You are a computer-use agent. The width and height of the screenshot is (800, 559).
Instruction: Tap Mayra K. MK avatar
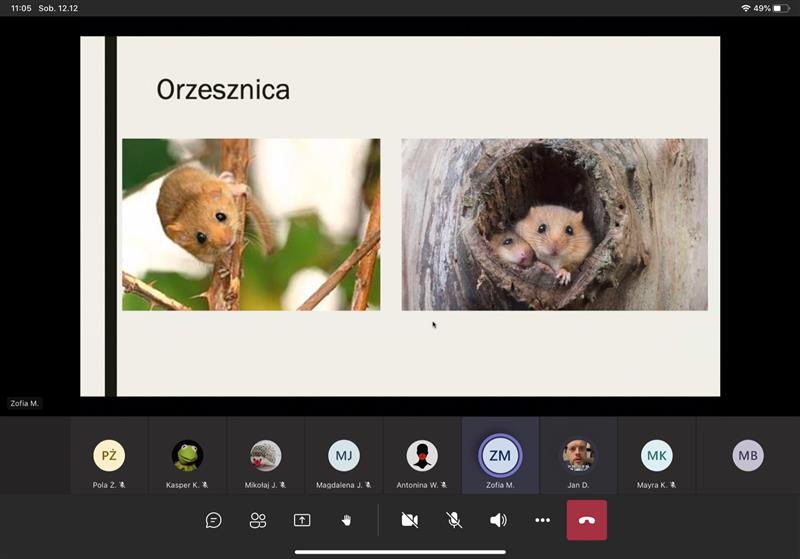point(656,456)
